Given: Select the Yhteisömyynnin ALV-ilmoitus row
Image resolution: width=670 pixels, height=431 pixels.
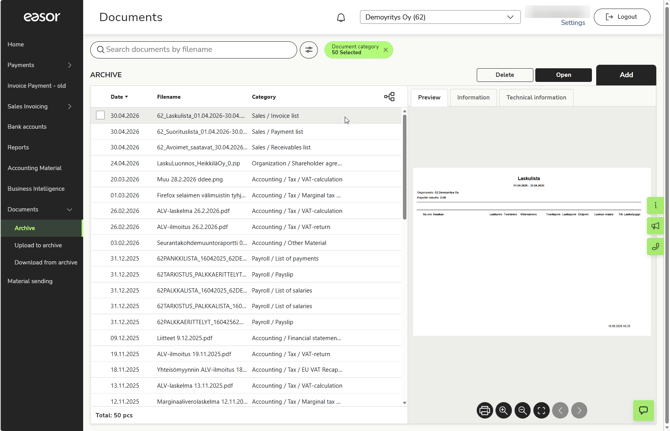Looking at the screenshot, I should pyautogui.click(x=246, y=370).
